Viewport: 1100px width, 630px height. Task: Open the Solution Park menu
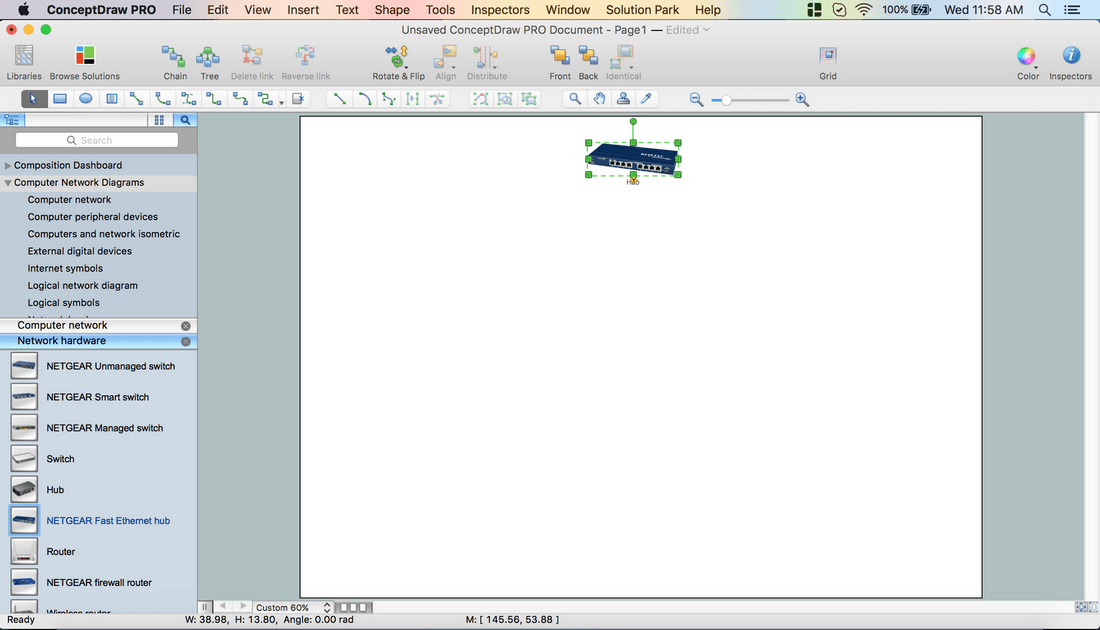pyautogui.click(x=643, y=10)
